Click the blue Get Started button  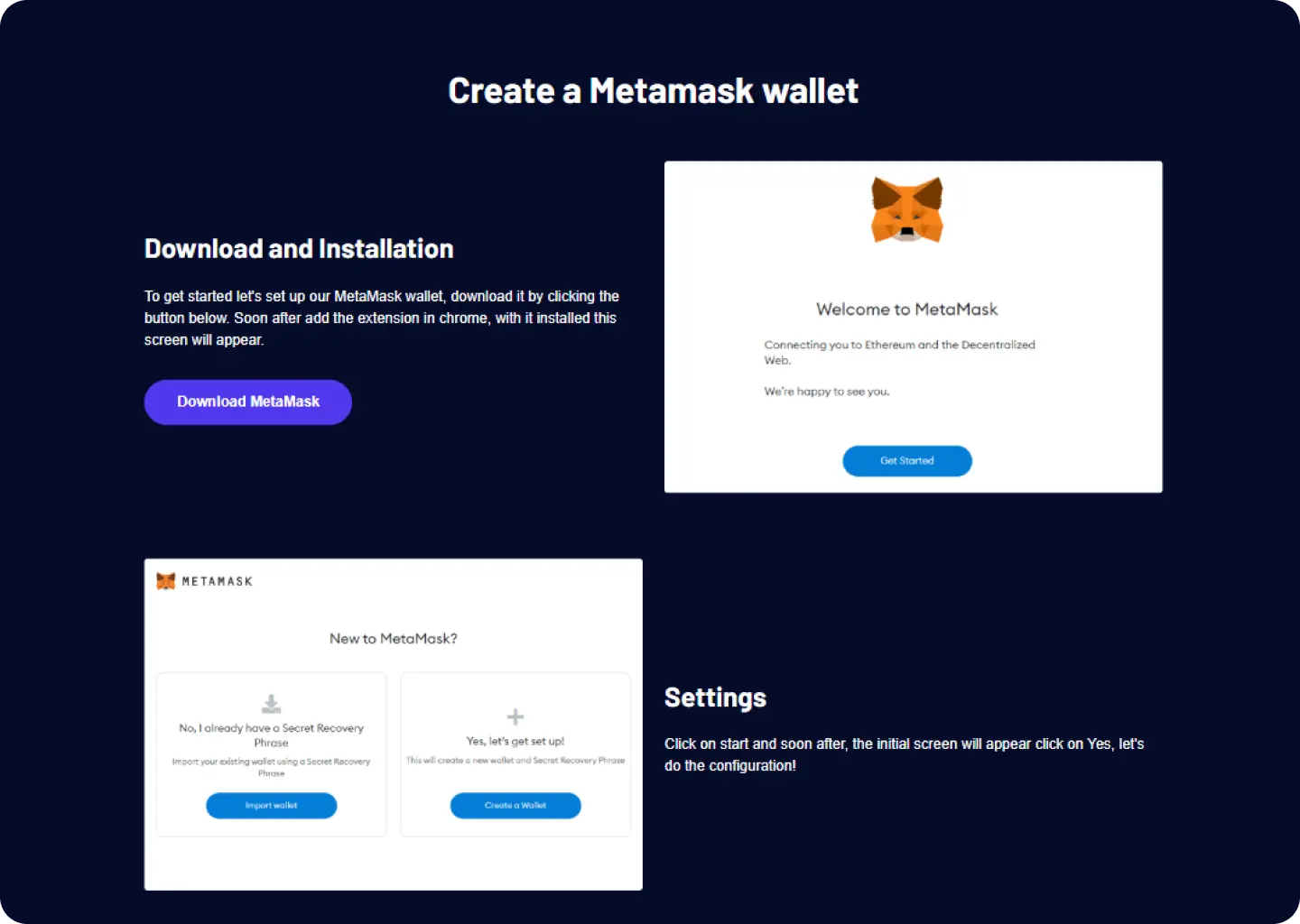[907, 461]
